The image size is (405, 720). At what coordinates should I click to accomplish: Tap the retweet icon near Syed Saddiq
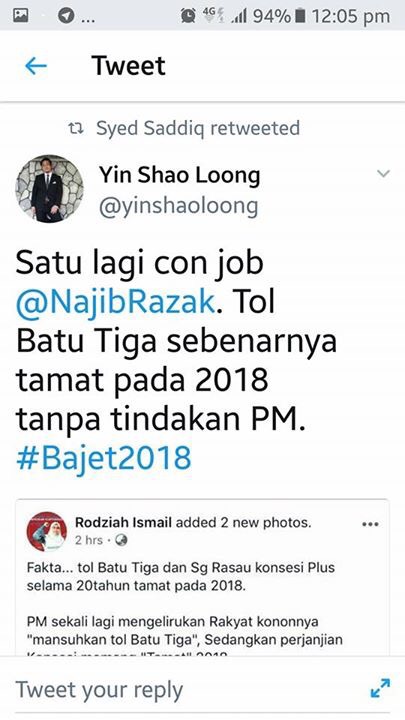coord(76,129)
